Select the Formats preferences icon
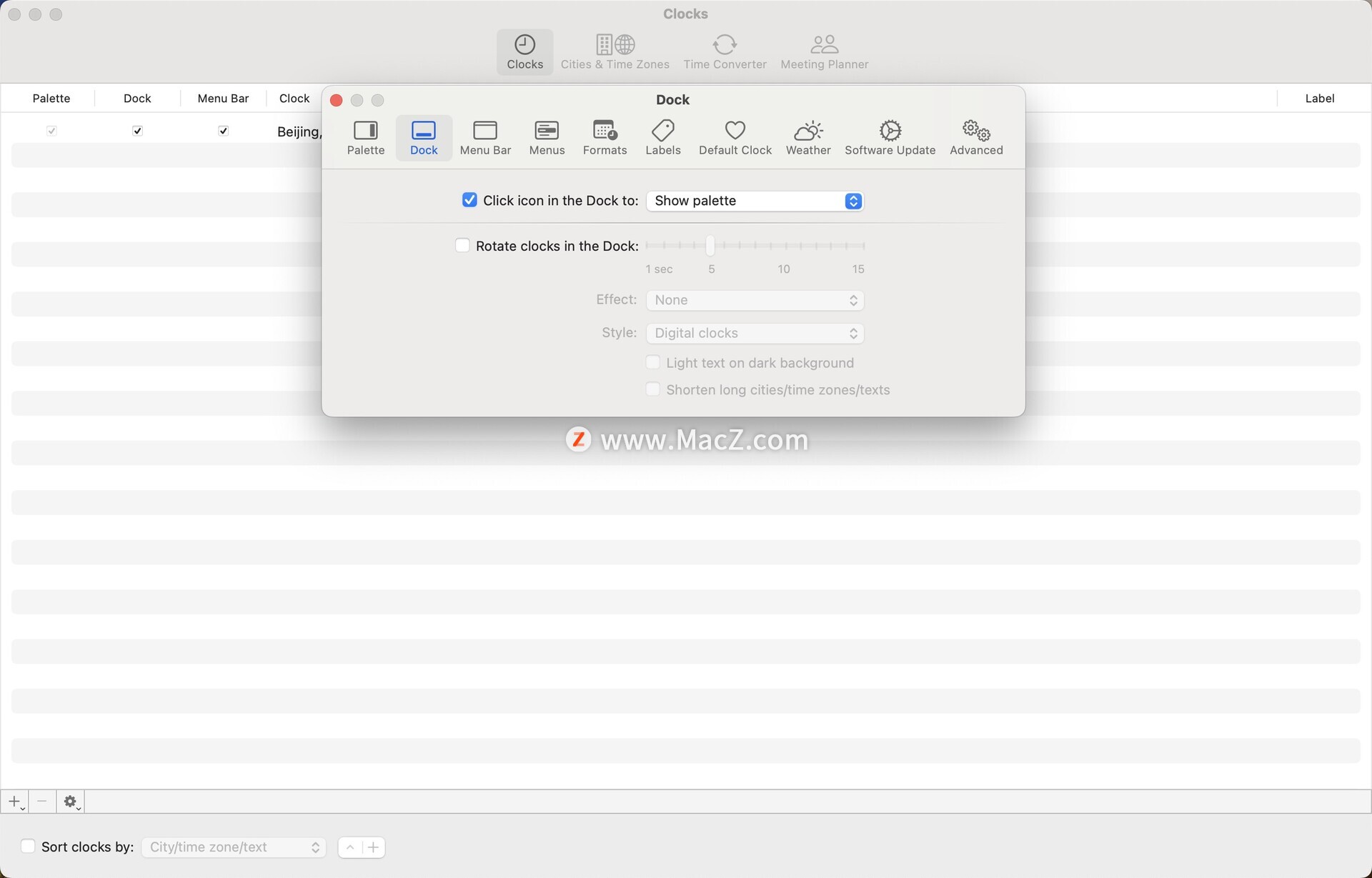Image resolution: width=1372 pixels, height=878 pixels. (605, 137)
